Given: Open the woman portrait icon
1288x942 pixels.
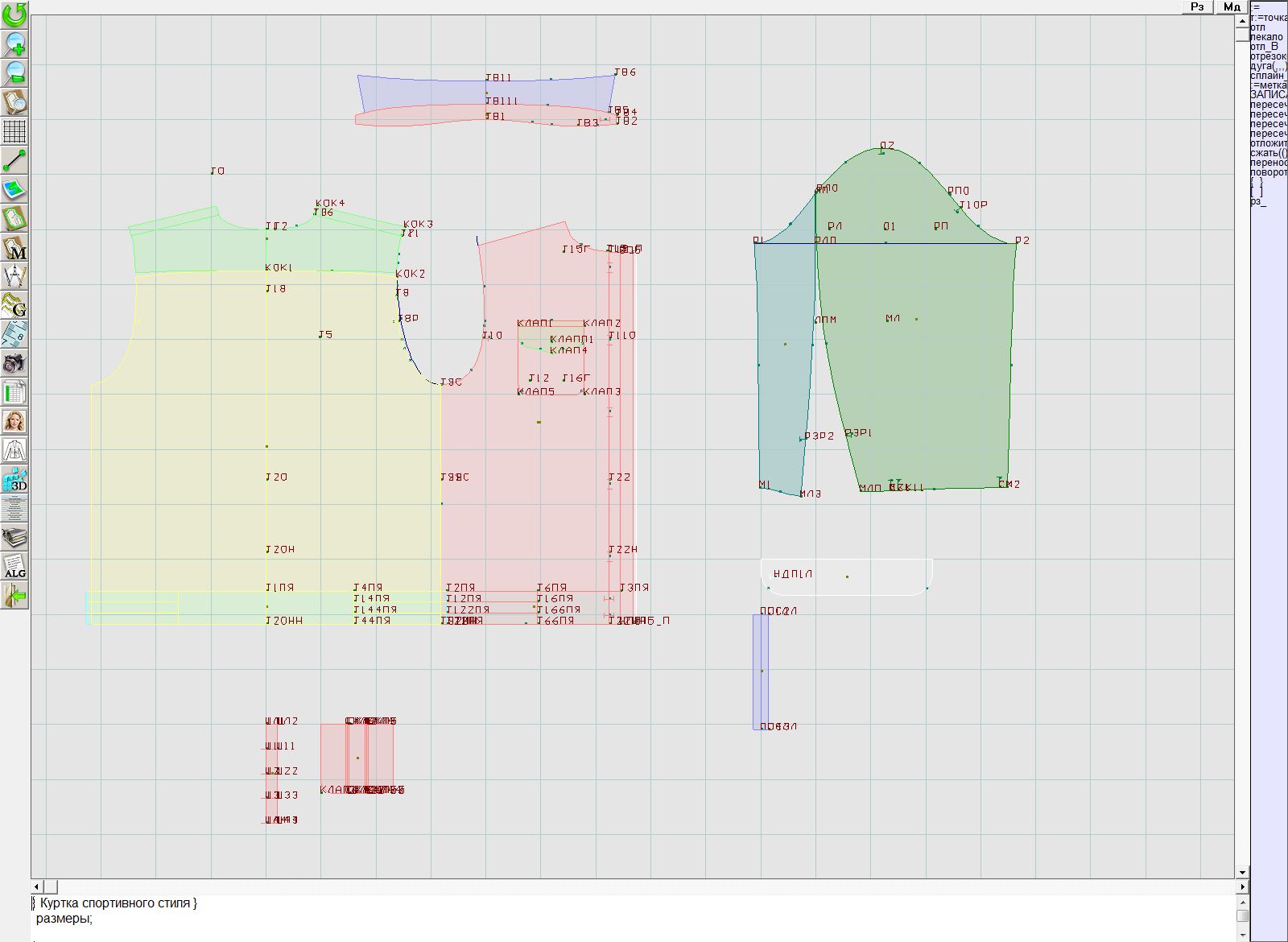Looking at the screenshot, I should [14, 421].
